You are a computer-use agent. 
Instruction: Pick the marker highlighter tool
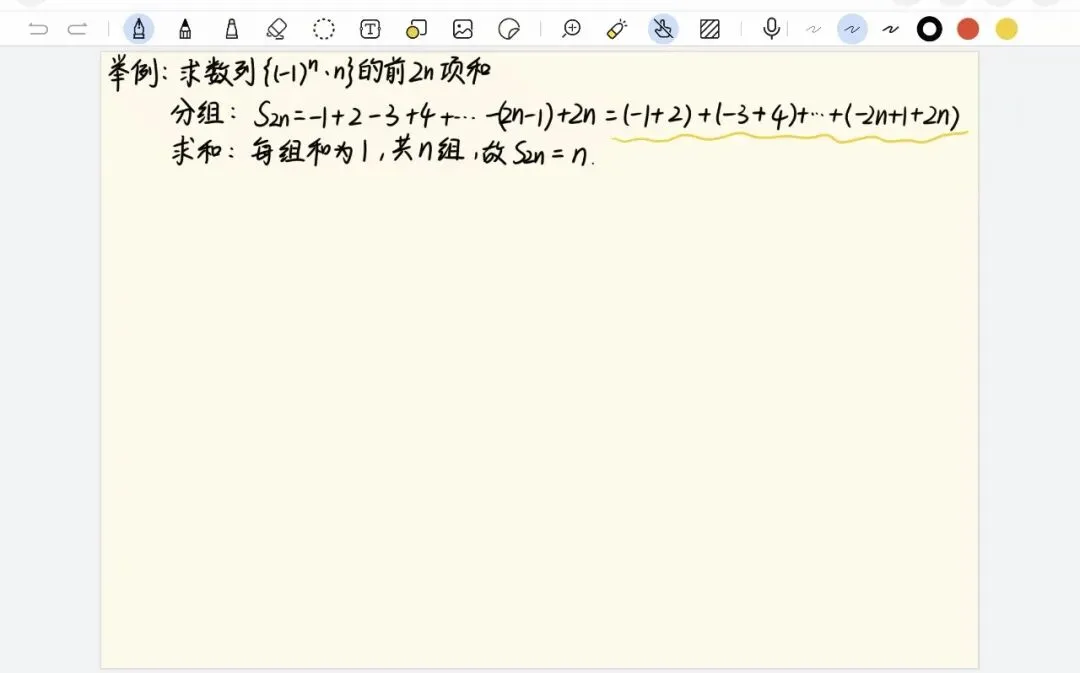[x=231, y=28]
